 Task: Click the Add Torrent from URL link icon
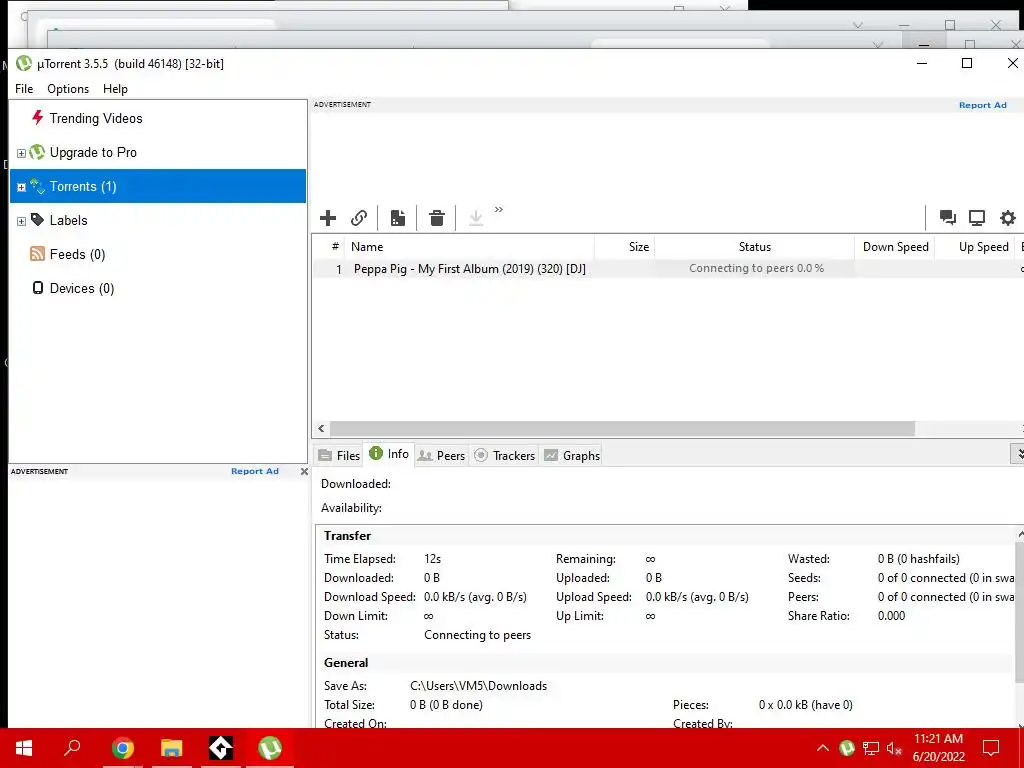(359, 217)
